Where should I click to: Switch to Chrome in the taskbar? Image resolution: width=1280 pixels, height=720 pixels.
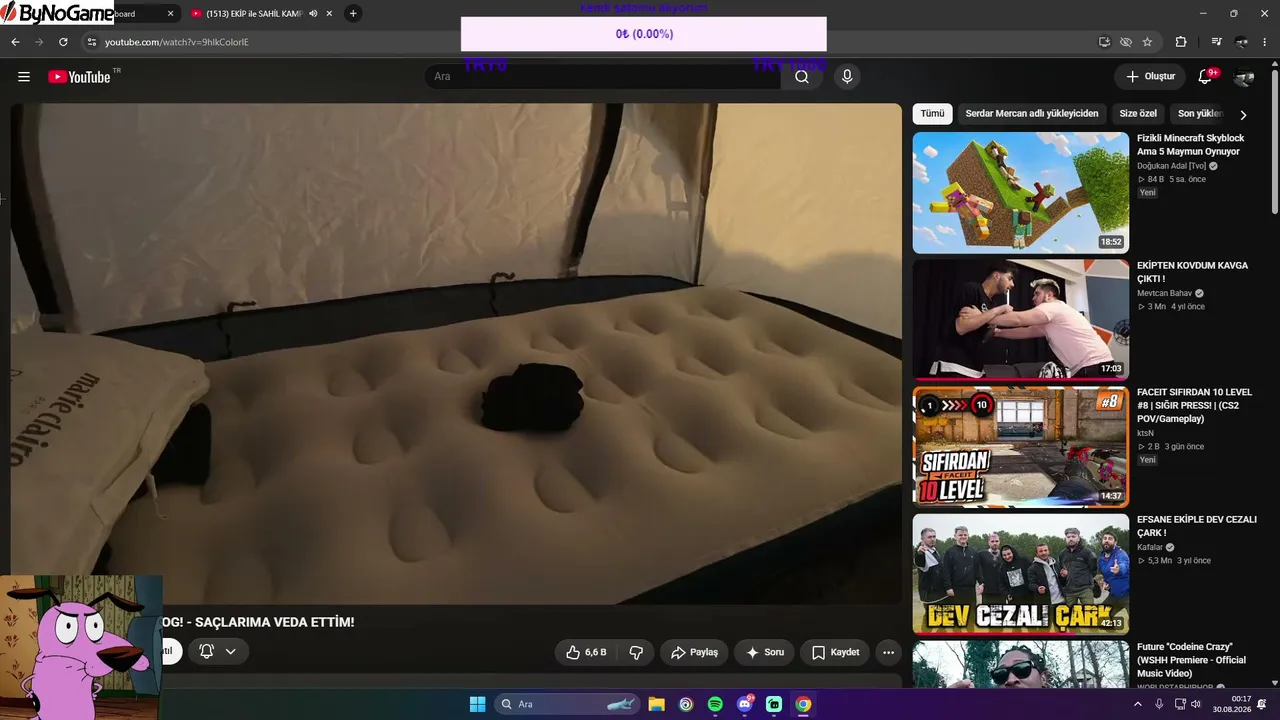[803, 704]
